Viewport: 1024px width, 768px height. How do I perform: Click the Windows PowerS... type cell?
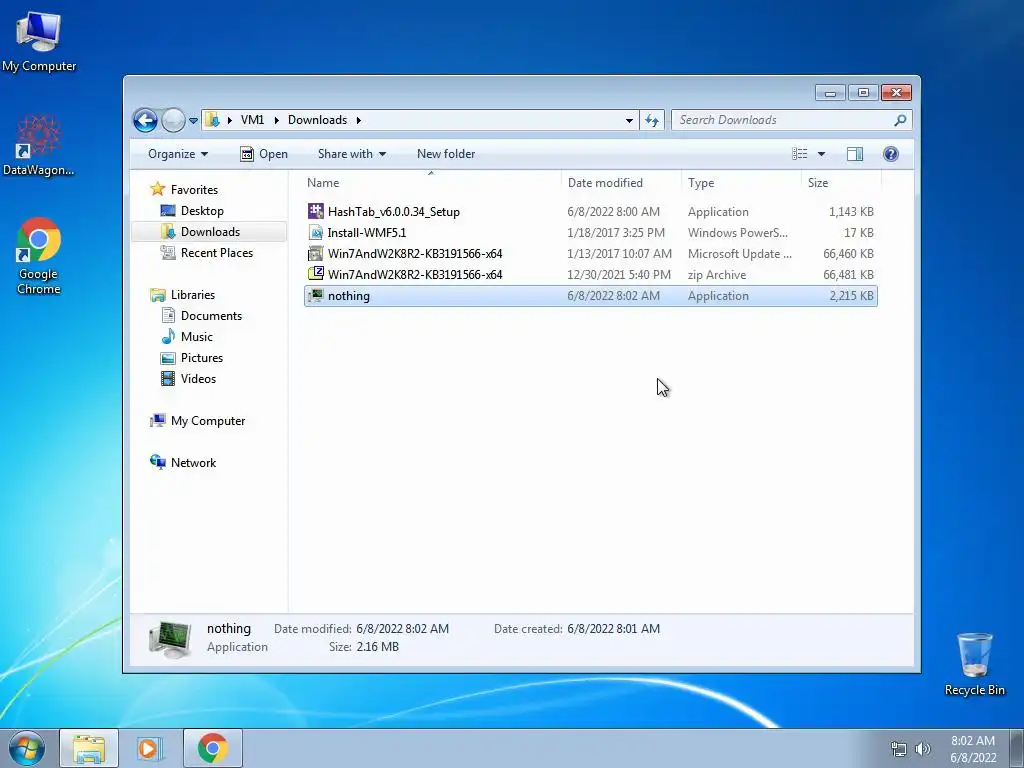click(x=737, y=233)
